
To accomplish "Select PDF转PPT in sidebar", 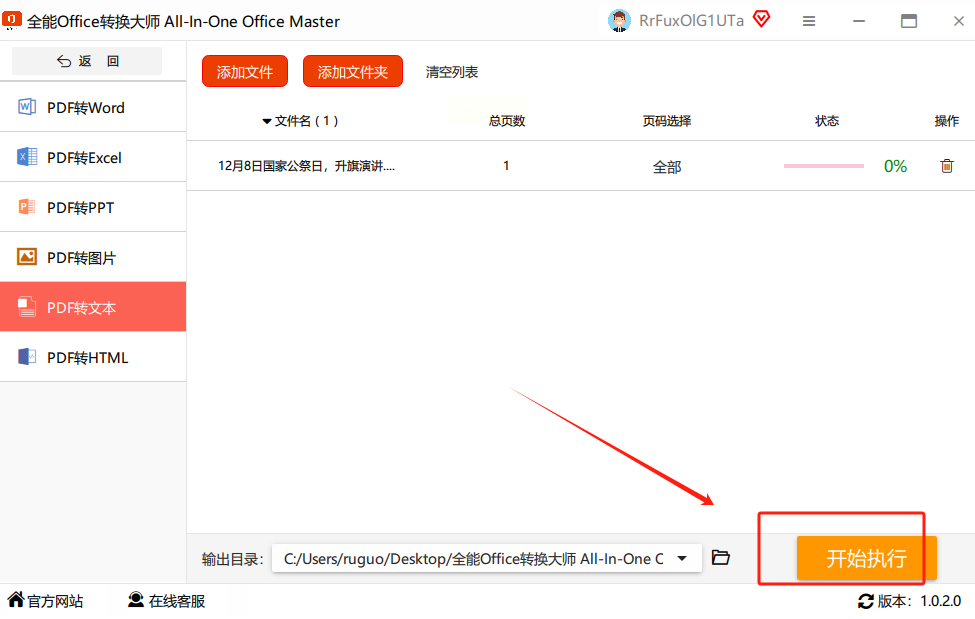I will click(93, 207).
